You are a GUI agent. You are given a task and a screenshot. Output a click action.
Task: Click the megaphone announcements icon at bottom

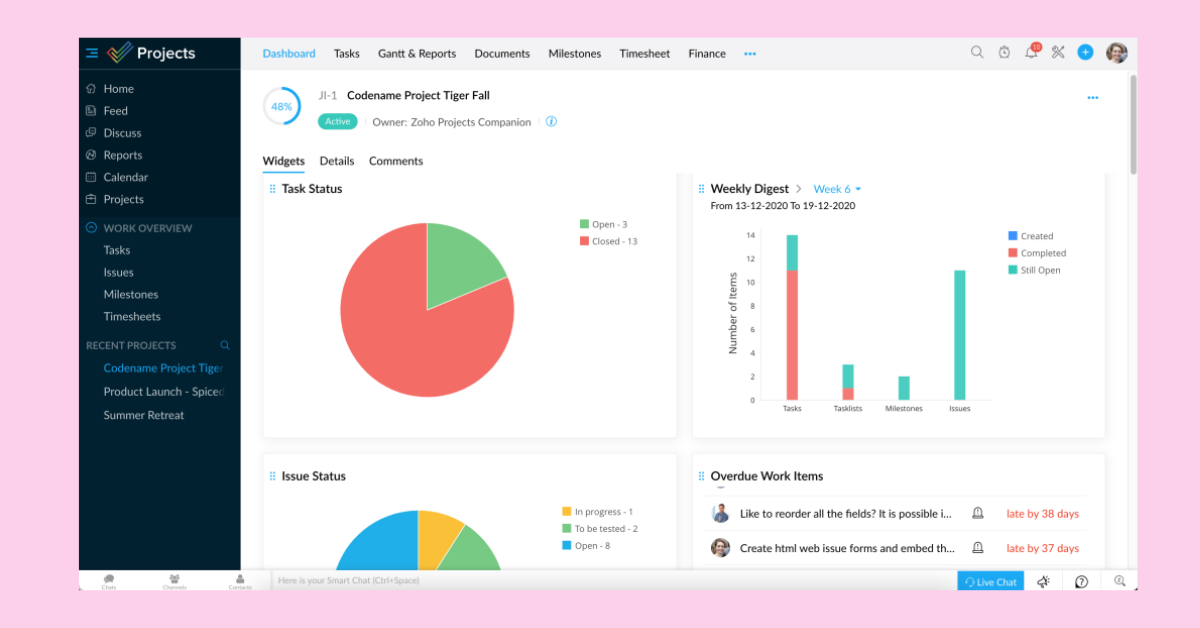(1043, 581)
